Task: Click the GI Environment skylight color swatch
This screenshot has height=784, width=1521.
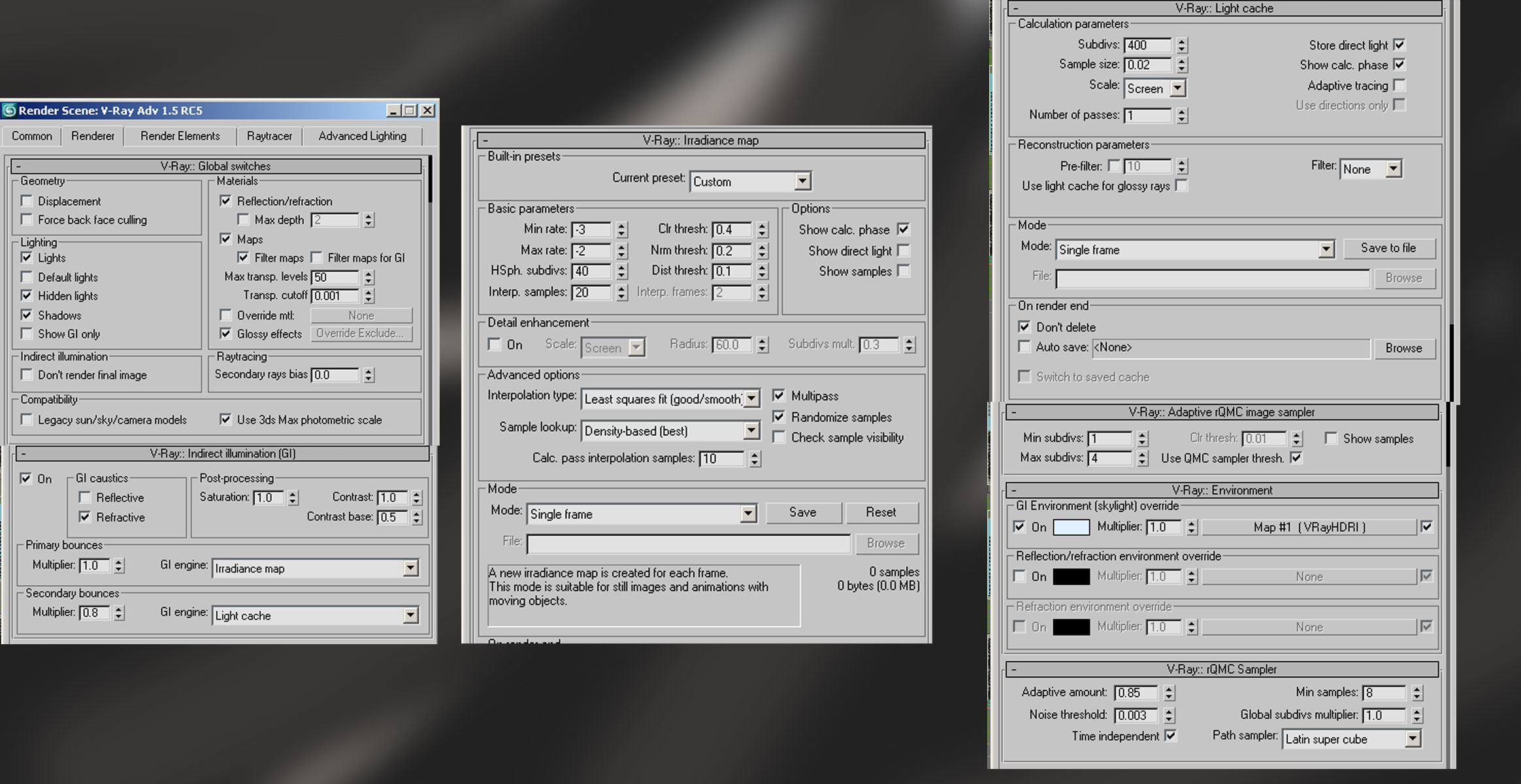Action: click(x=1071, y=527)
